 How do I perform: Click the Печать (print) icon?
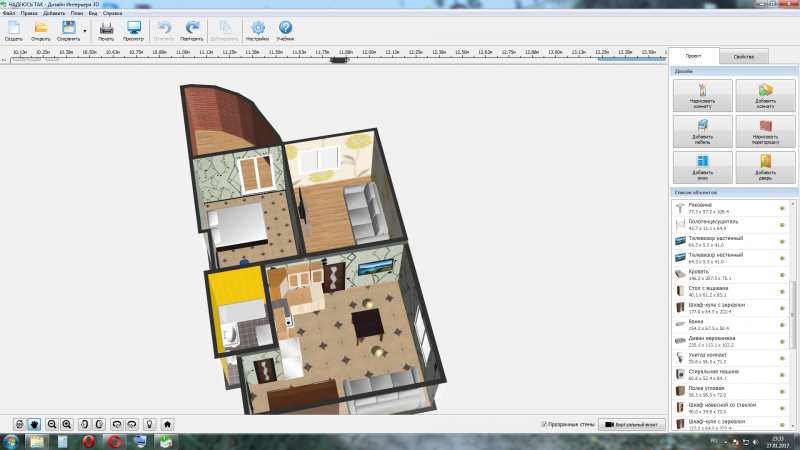tap(106, 29)
